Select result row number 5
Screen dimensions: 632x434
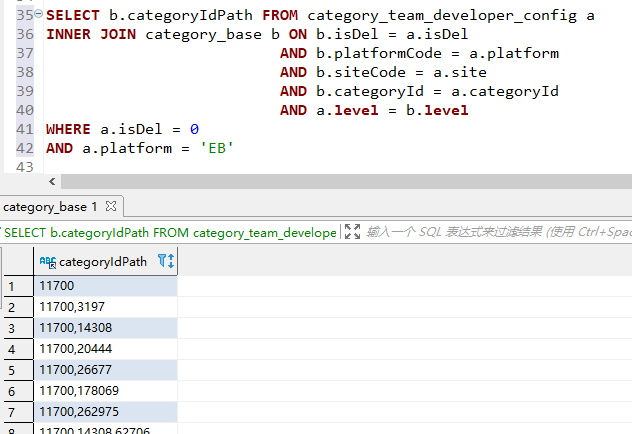pyautogui.click(x=18, y=370)
